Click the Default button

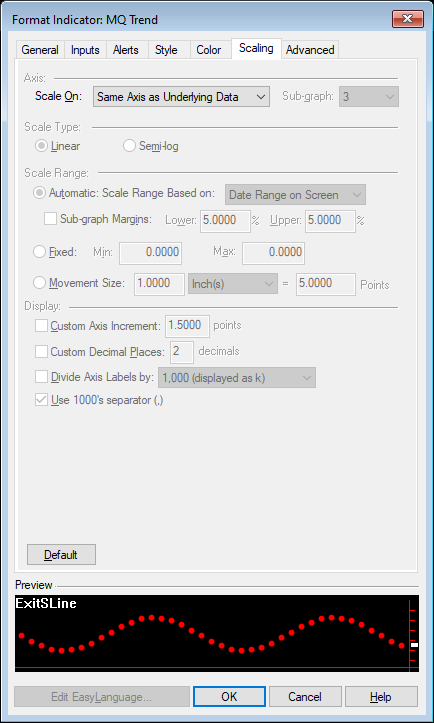pos(61,555)
